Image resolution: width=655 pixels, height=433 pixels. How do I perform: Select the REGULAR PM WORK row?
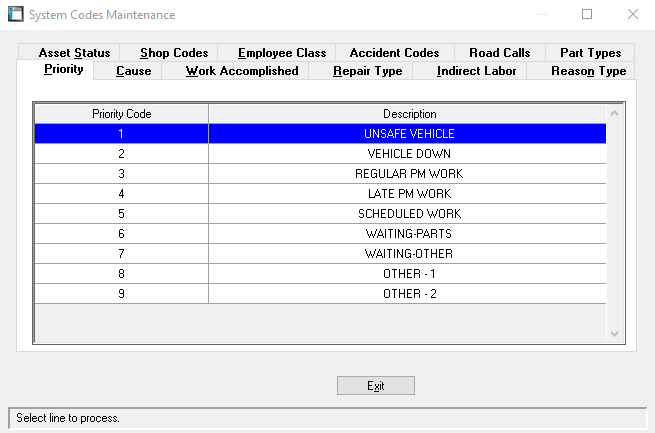pyautogui.click(x=409, y=174)
